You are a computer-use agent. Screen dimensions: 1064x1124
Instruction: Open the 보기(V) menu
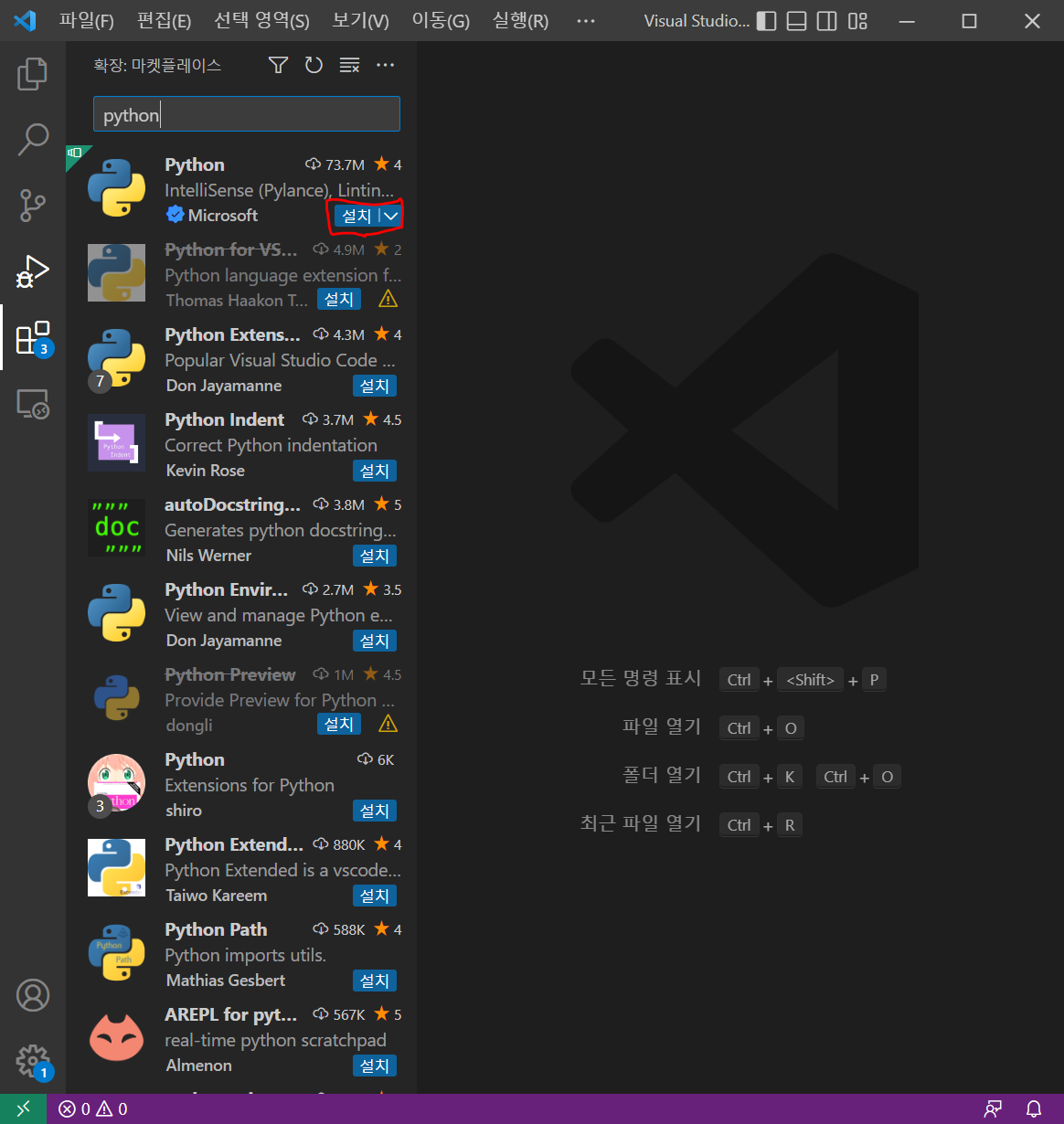[x=360, y=20]
